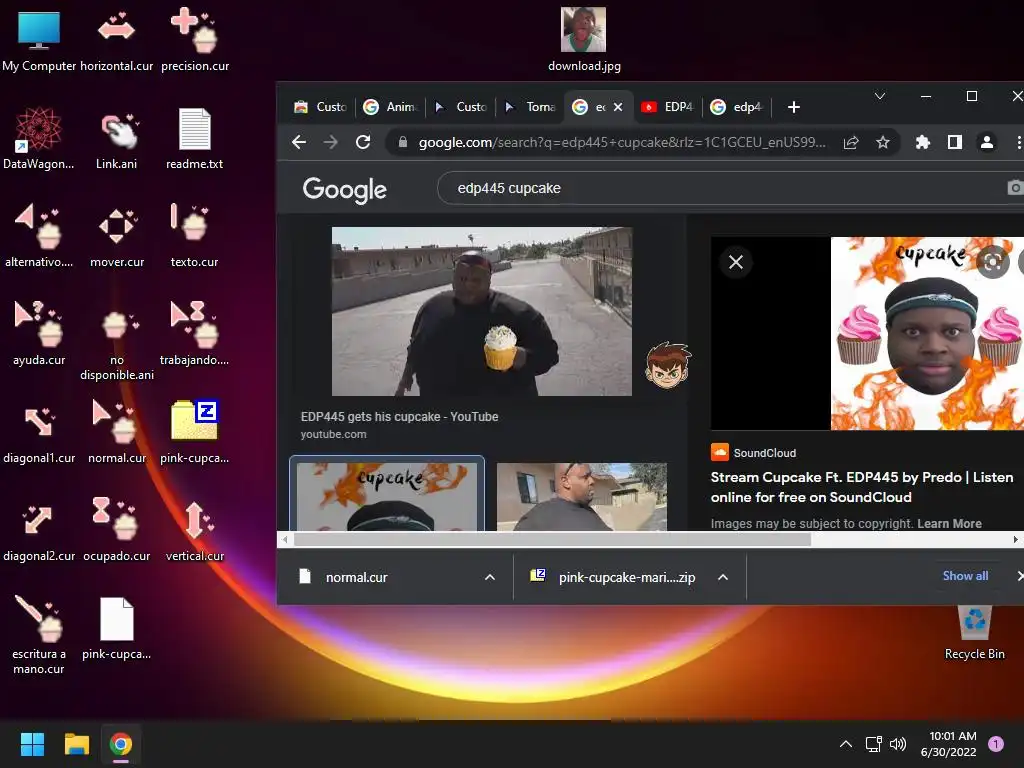Open Chrome profile avatar menu
1024x768 pixels.
click(x=987, y=142)
